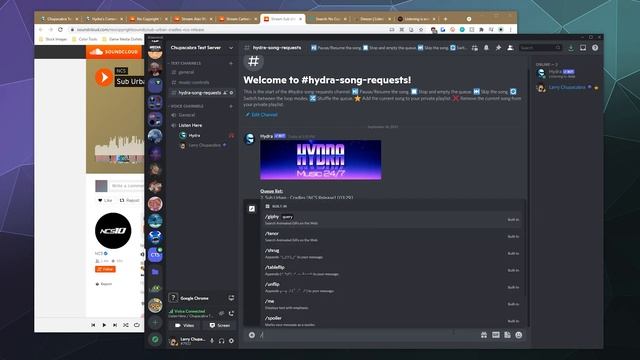The height and width of the screenshot is (360, 640).
Task: Click the orange Follow button on SoundCloud
Action: (105, 269)
